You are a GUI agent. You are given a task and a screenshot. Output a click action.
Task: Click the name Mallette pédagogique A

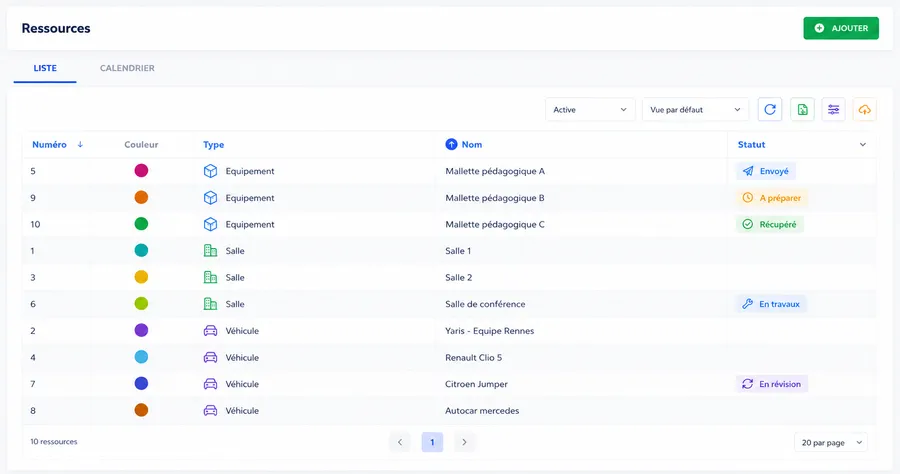495,171
